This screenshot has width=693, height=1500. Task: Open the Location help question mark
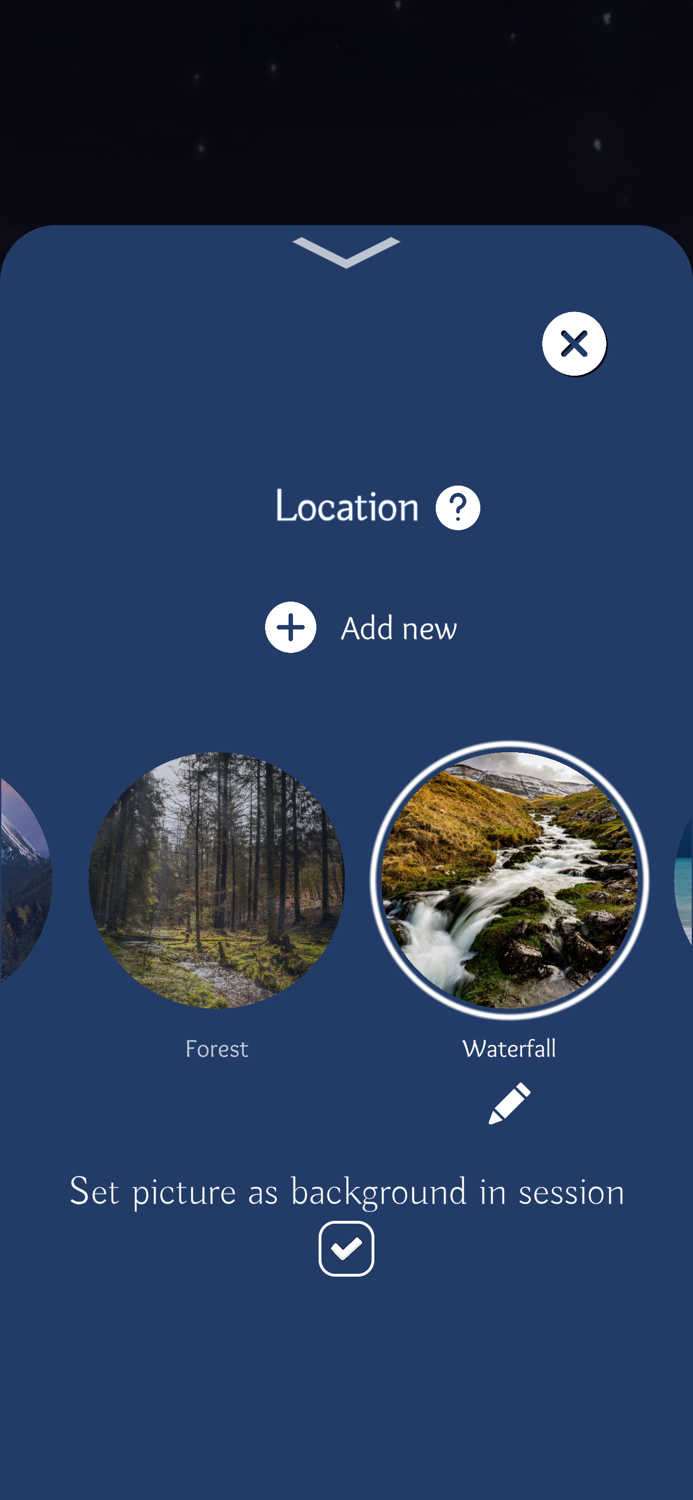(x=458, y=508)
